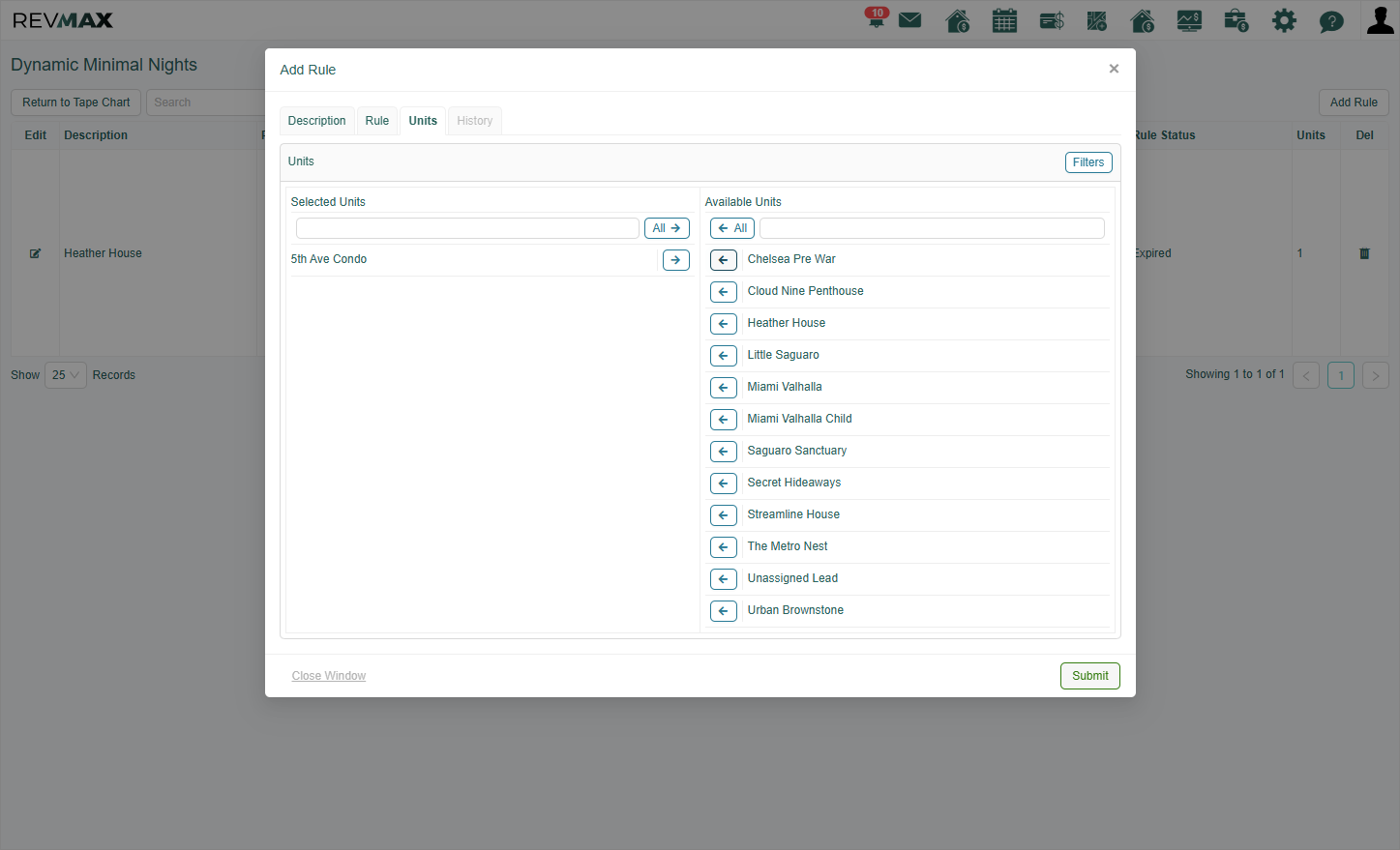The width and height of the screenshot is (1400, 850).
Task: Open the map with plus icon
Action: pos(1096,20)
